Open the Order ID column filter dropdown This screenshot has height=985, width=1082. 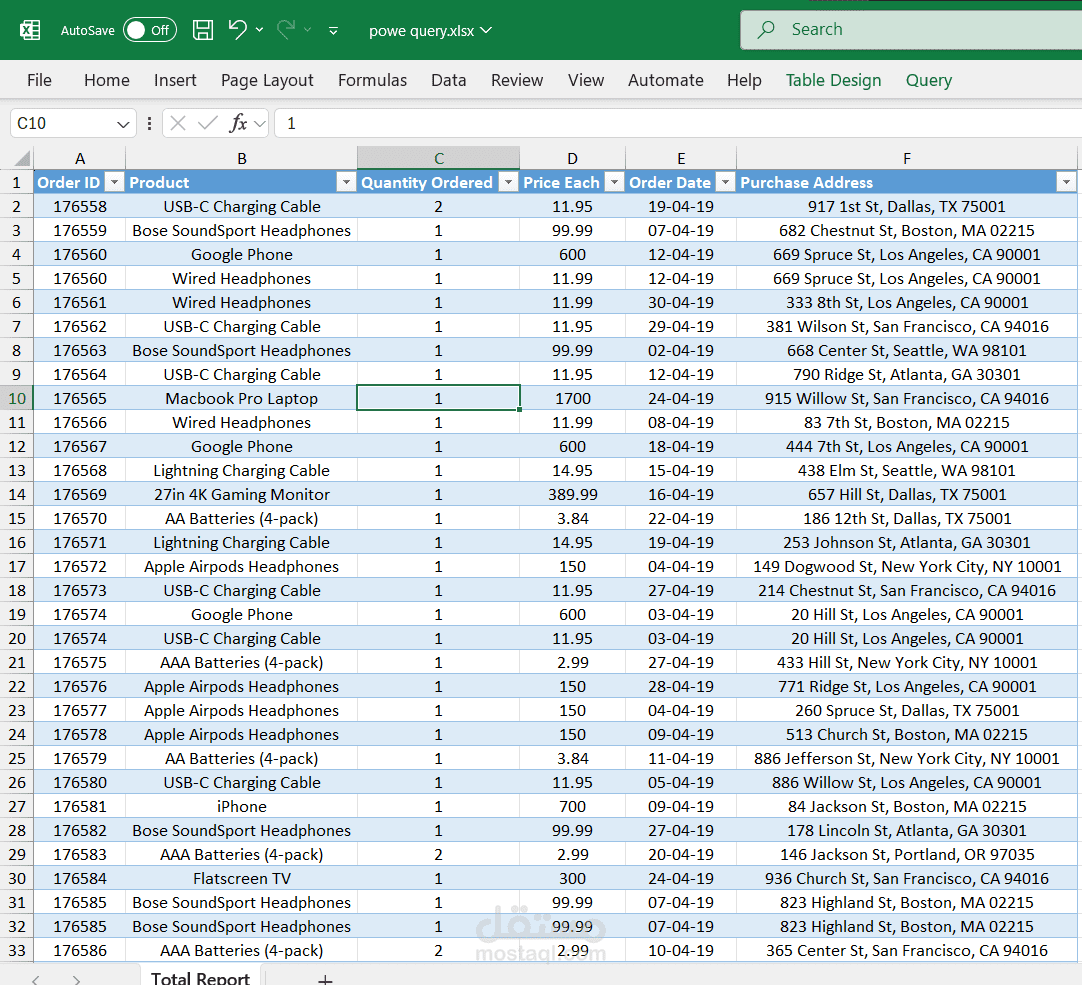[115, 182]
